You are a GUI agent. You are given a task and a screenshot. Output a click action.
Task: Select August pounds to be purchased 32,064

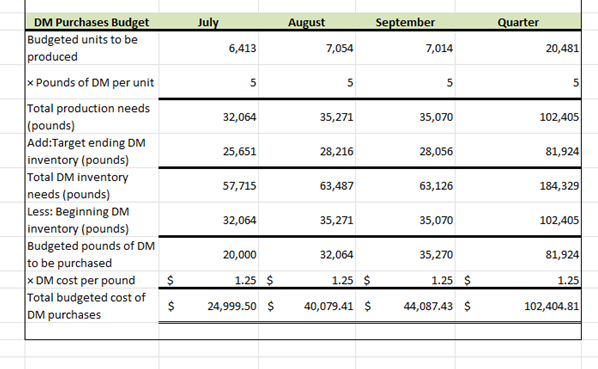click(x=307, y=254)
